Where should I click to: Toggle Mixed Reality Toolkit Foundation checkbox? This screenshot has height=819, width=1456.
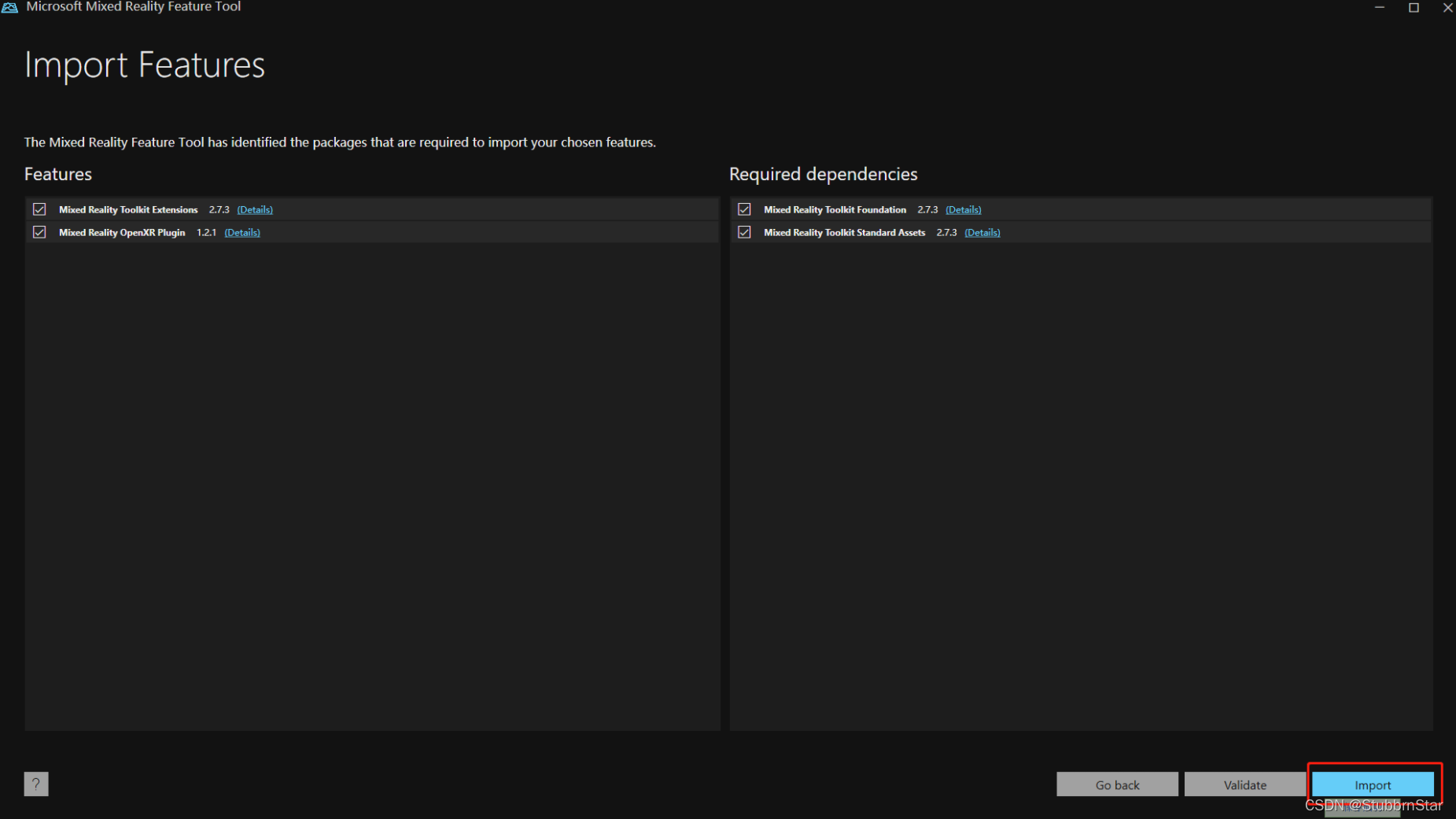pyautogui.click(x=744, y=209)
